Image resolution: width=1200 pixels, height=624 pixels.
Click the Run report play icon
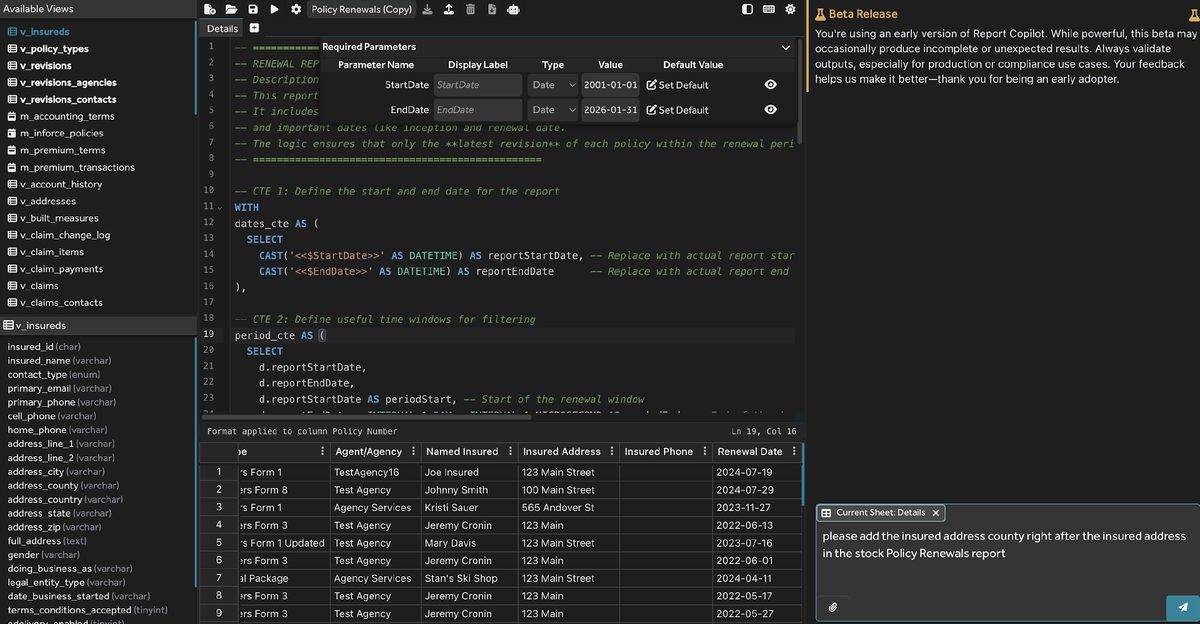[x=274, y=9]
